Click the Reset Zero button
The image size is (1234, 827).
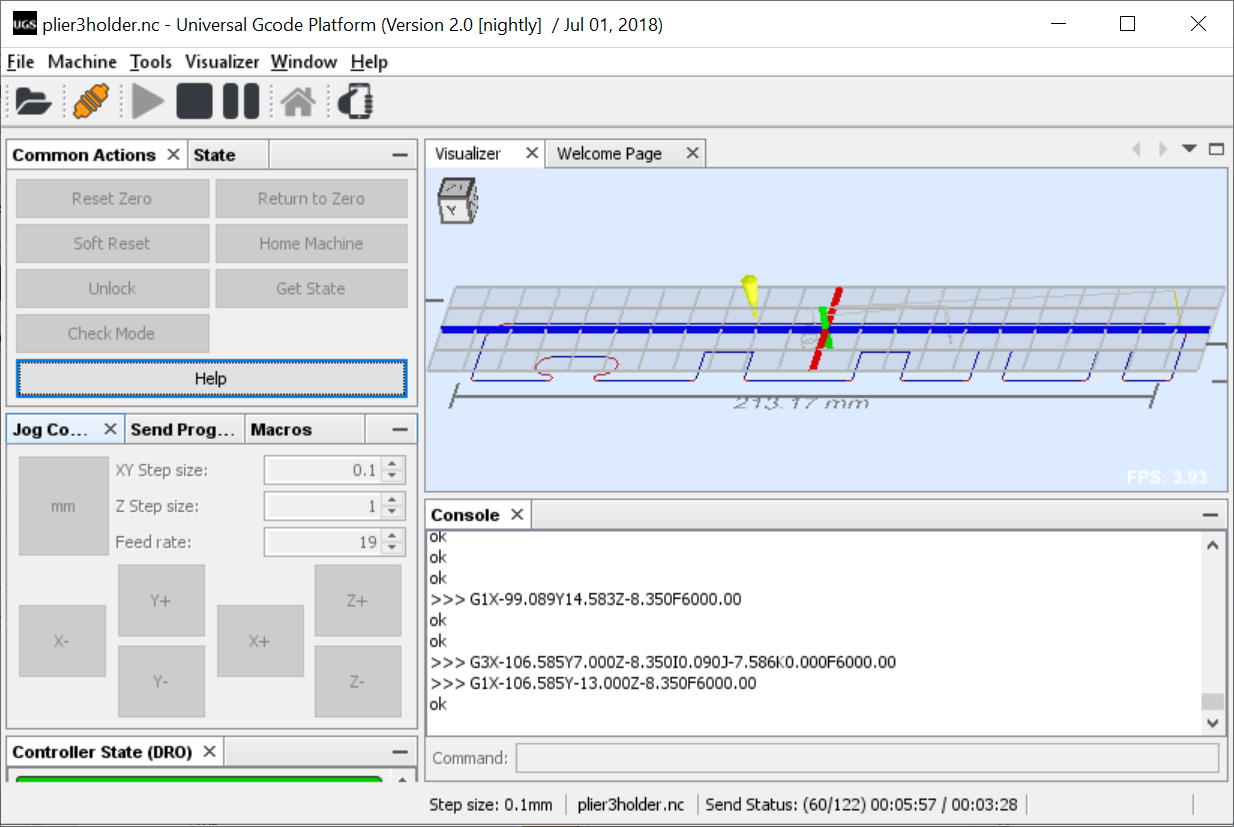point(112,199)
